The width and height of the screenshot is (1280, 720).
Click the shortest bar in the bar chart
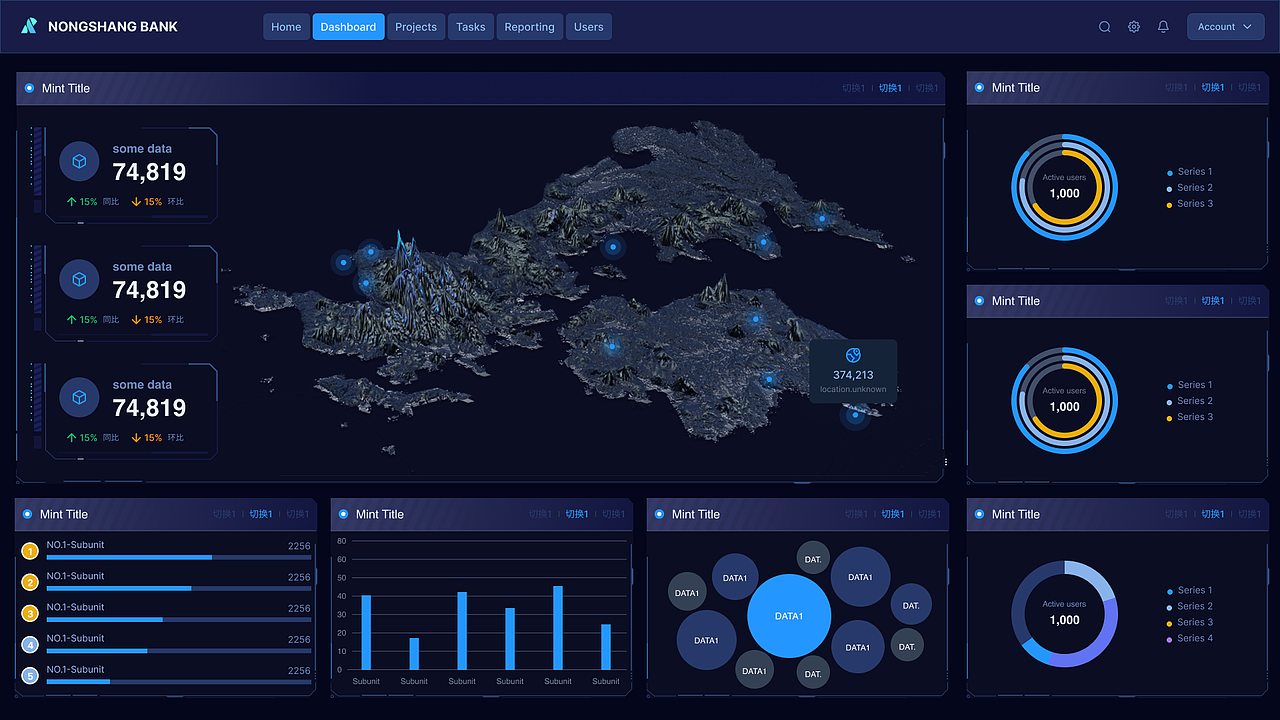click(x=414, y=654)
